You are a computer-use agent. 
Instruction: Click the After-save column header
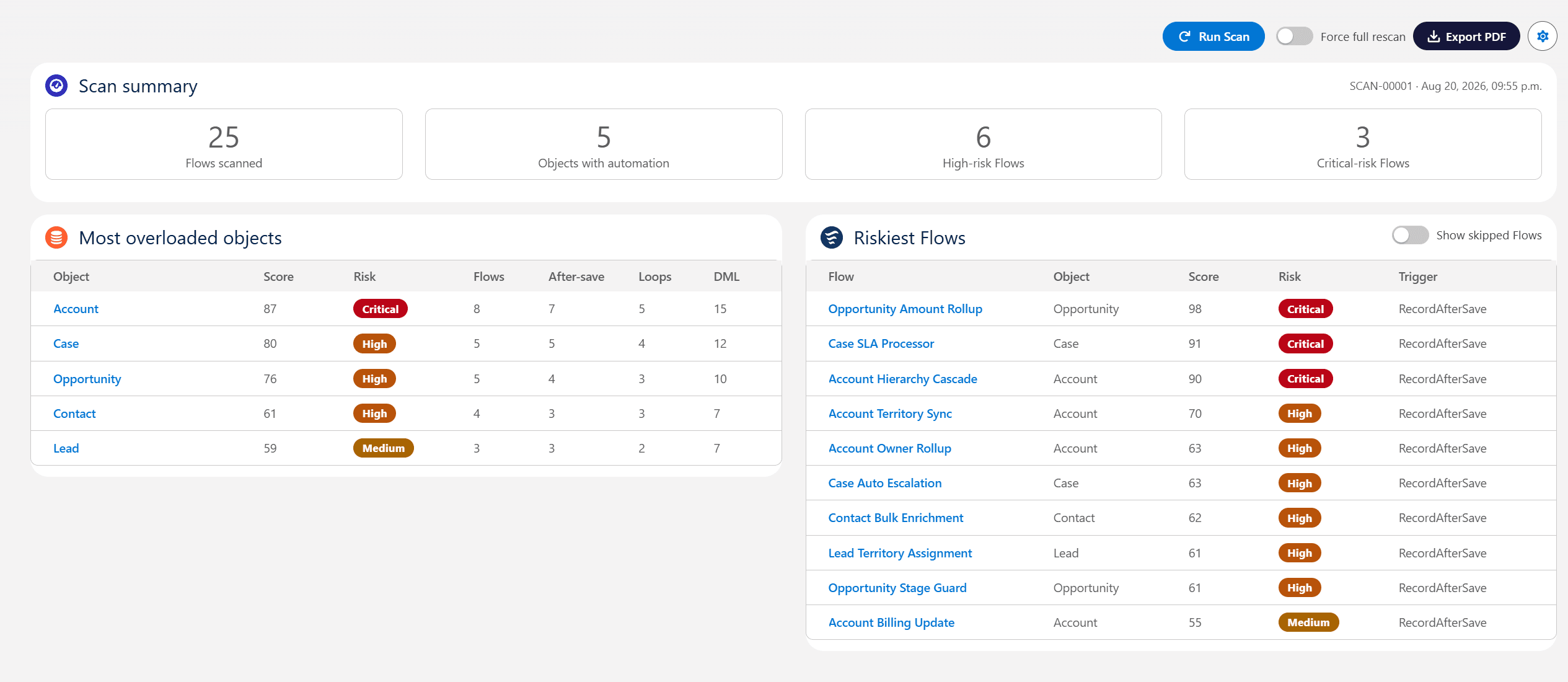point(576,277)
